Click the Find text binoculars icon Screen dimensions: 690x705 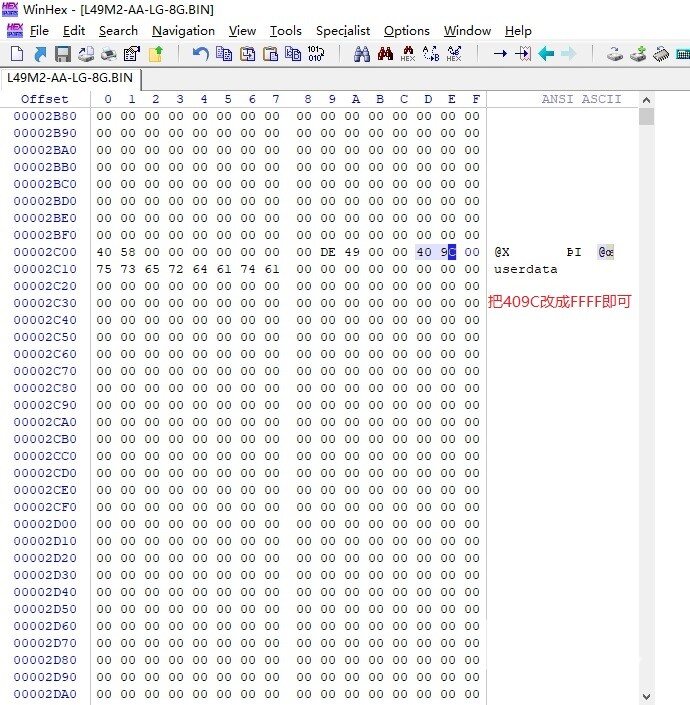coord(362,54)
